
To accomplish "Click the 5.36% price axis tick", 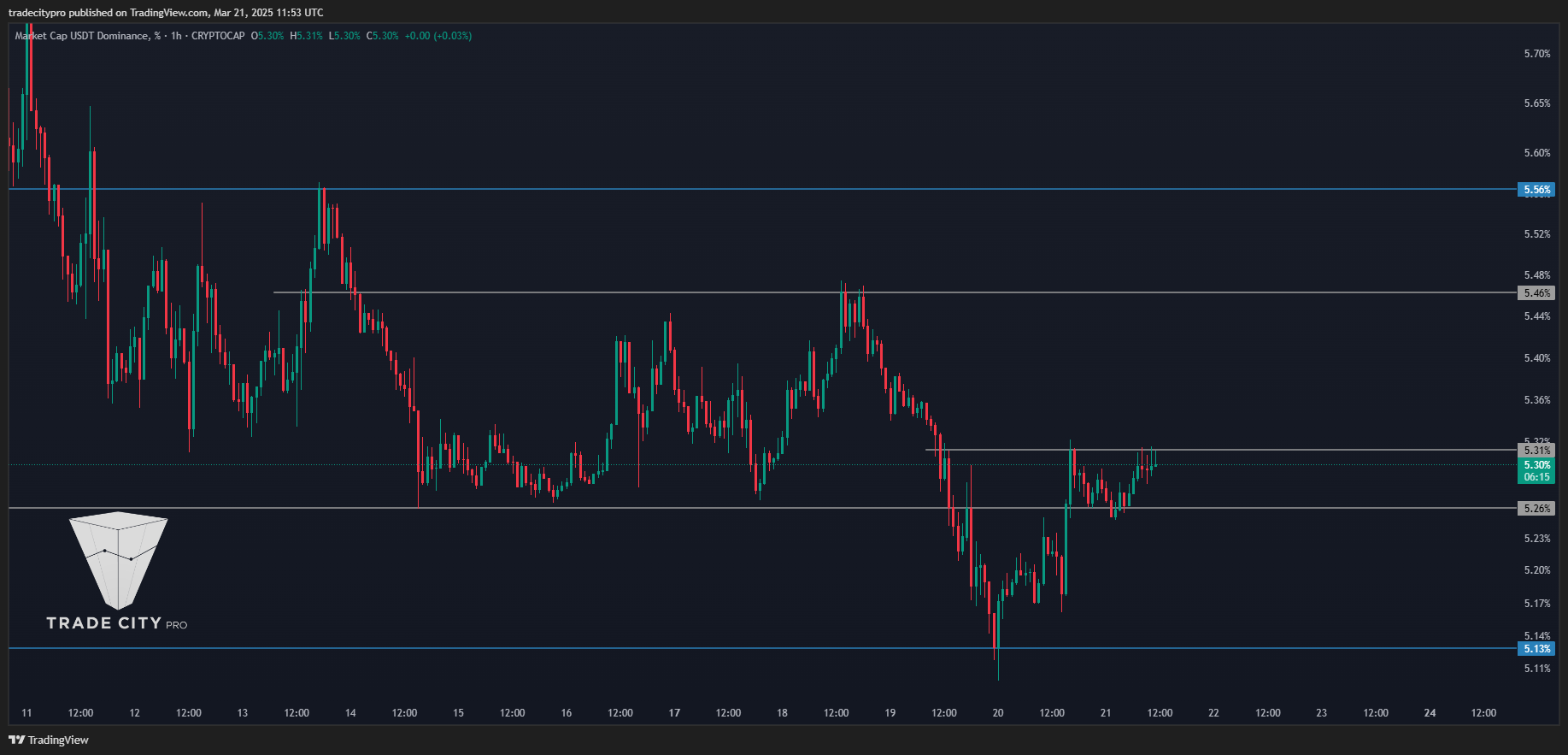I will click(x=1537, y=400).
